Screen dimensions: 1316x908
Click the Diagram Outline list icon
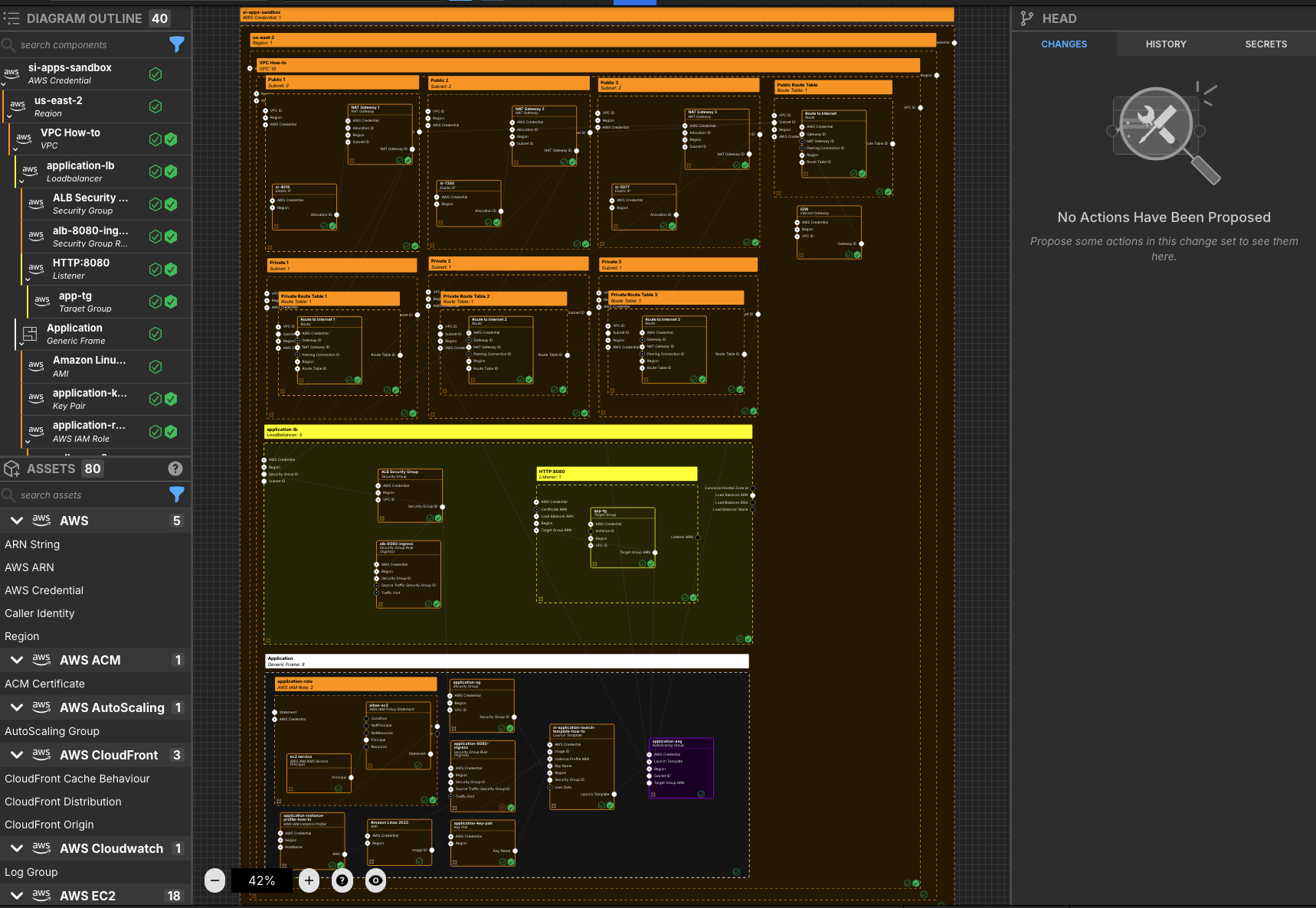click(x=11, y=18)
